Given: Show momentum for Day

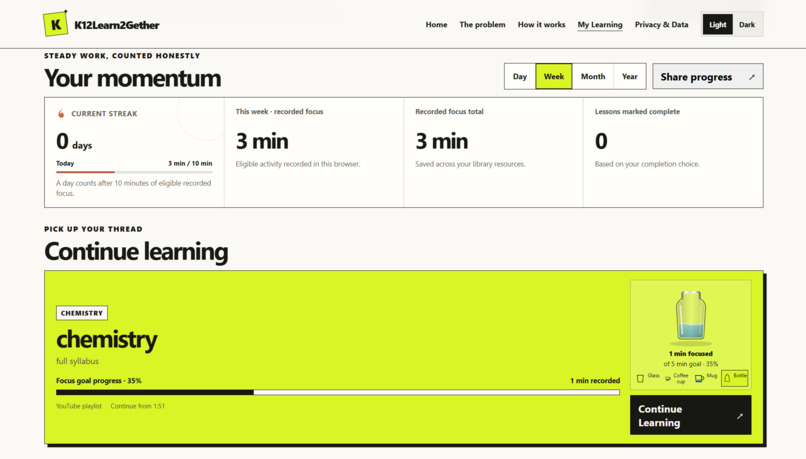Looking at the screenshot, I should [520, 76].
